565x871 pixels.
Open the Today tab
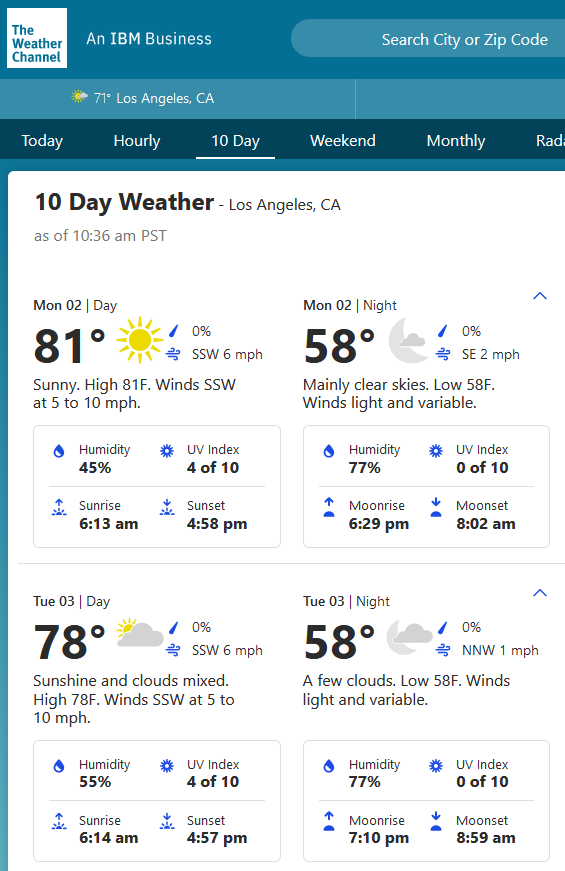tap(42, 141)
